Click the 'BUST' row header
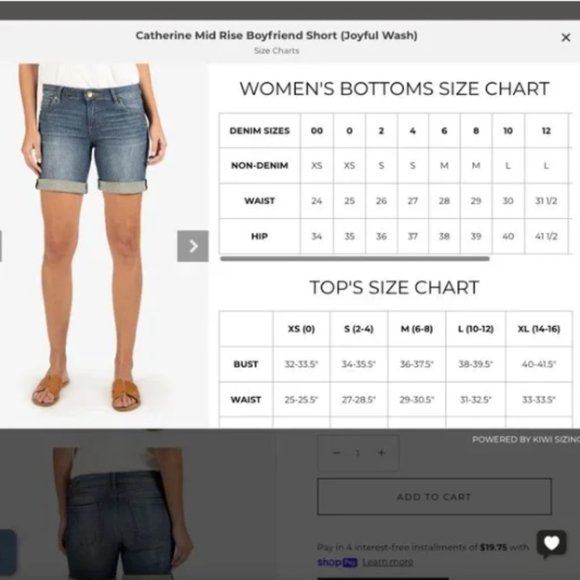Viewport: 580px width, 580px height. (x=246, y=364)
